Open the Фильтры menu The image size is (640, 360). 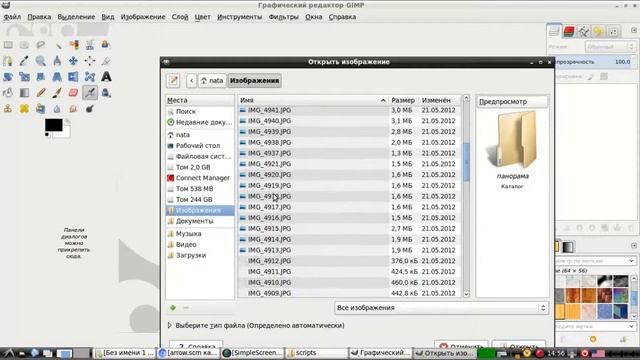(284, 17)
